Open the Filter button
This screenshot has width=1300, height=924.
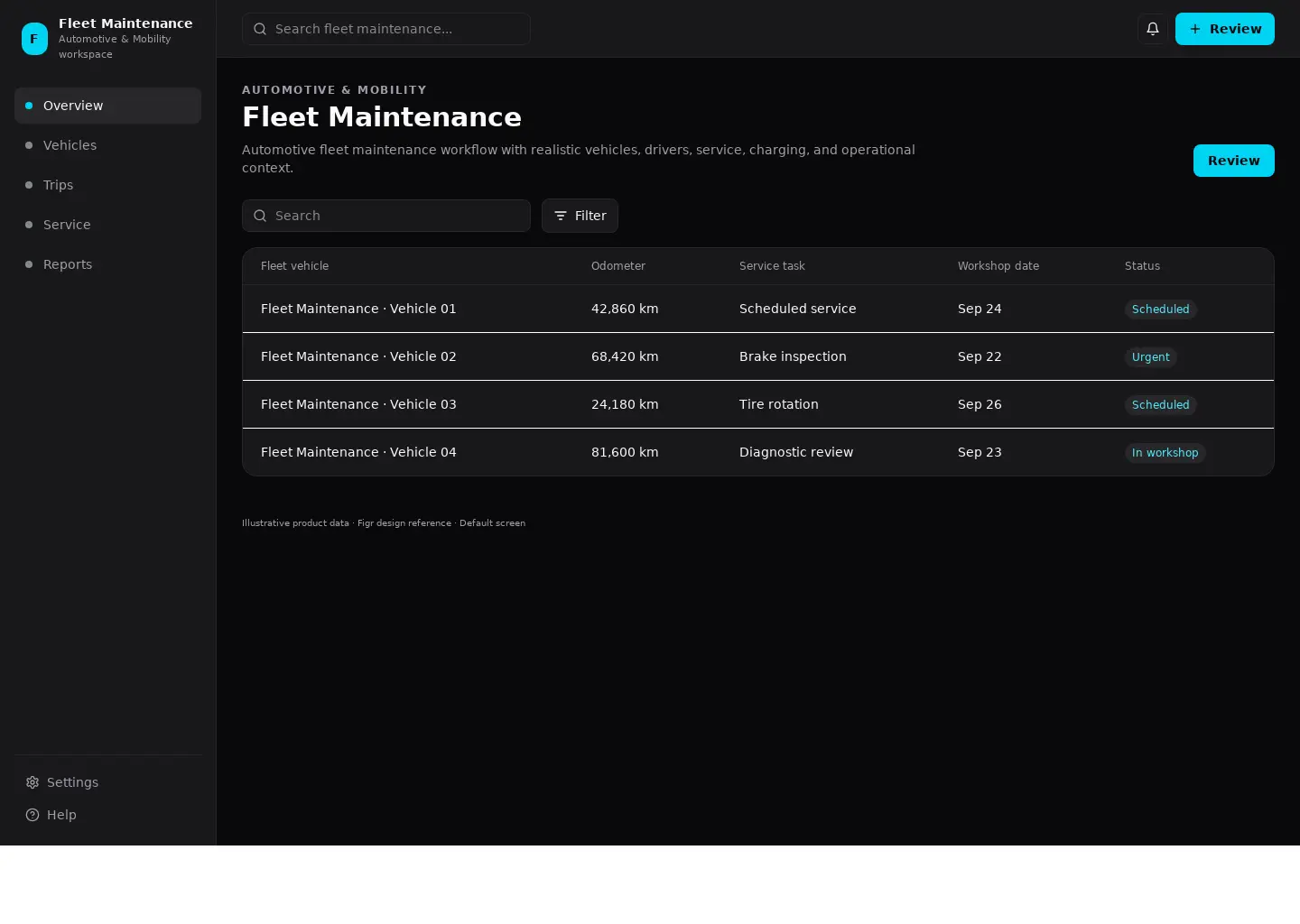click(x=580, y=216)
